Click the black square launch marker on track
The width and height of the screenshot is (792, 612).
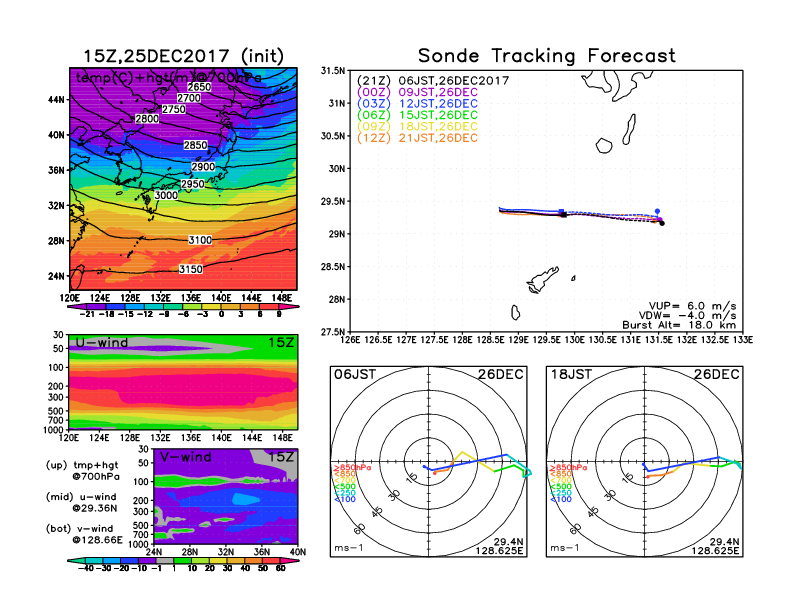pyautogui.click(x=564, y=215)
